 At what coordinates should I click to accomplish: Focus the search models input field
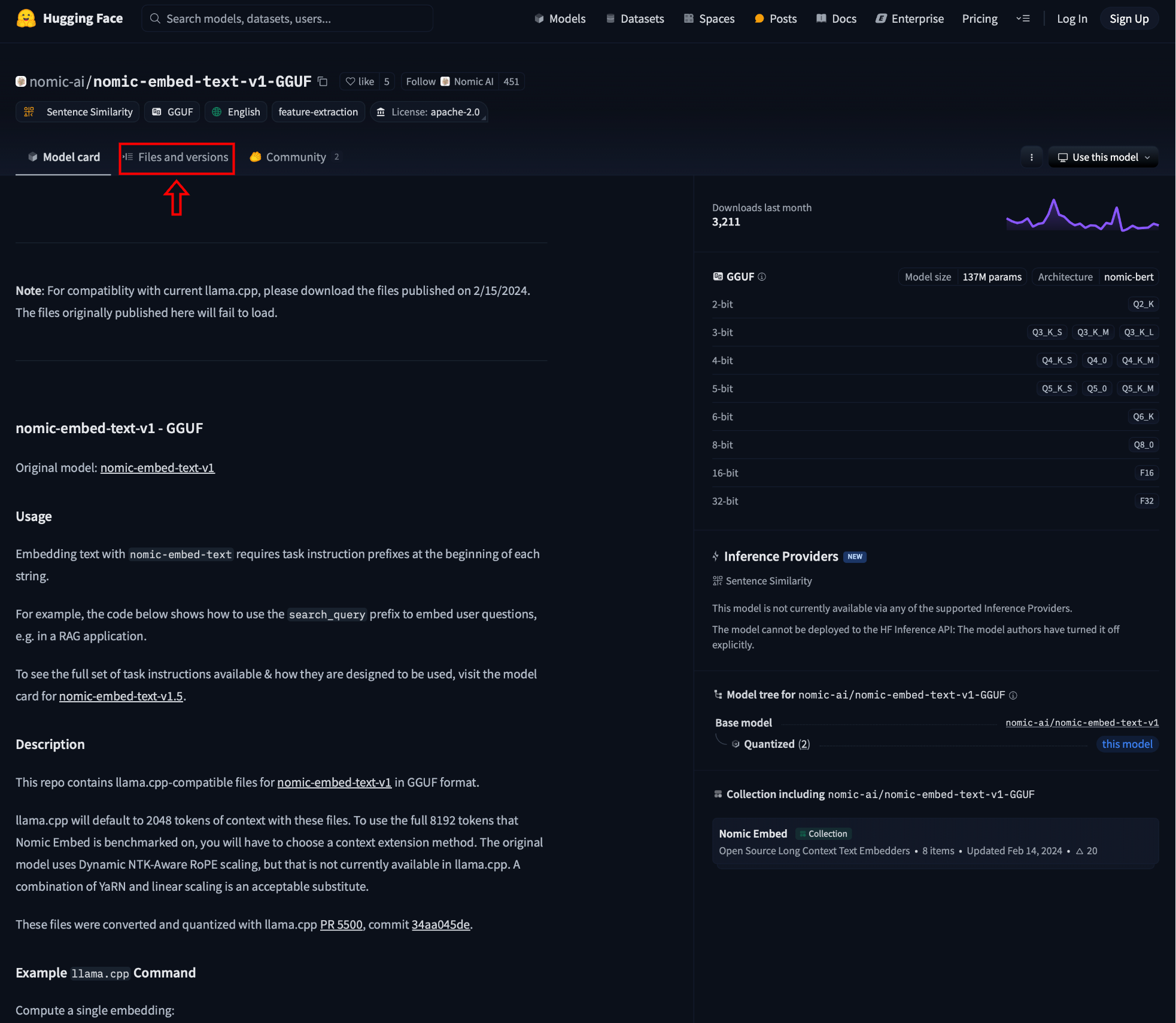point(287,19)
